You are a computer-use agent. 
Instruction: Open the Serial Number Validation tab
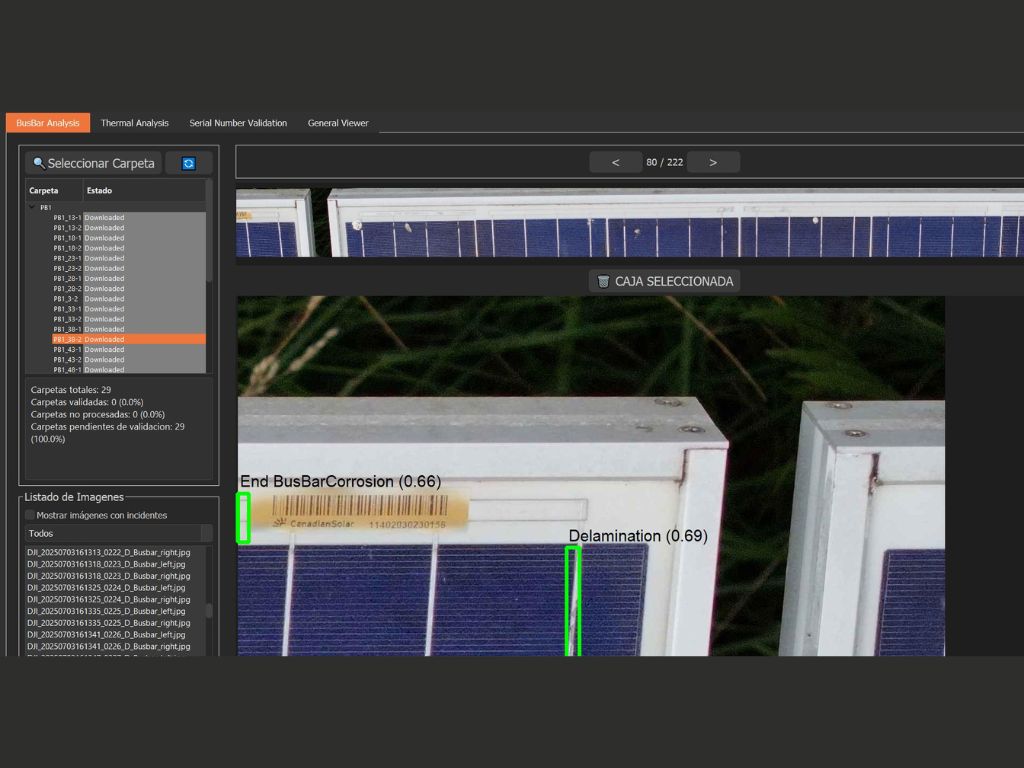point(238,123)
